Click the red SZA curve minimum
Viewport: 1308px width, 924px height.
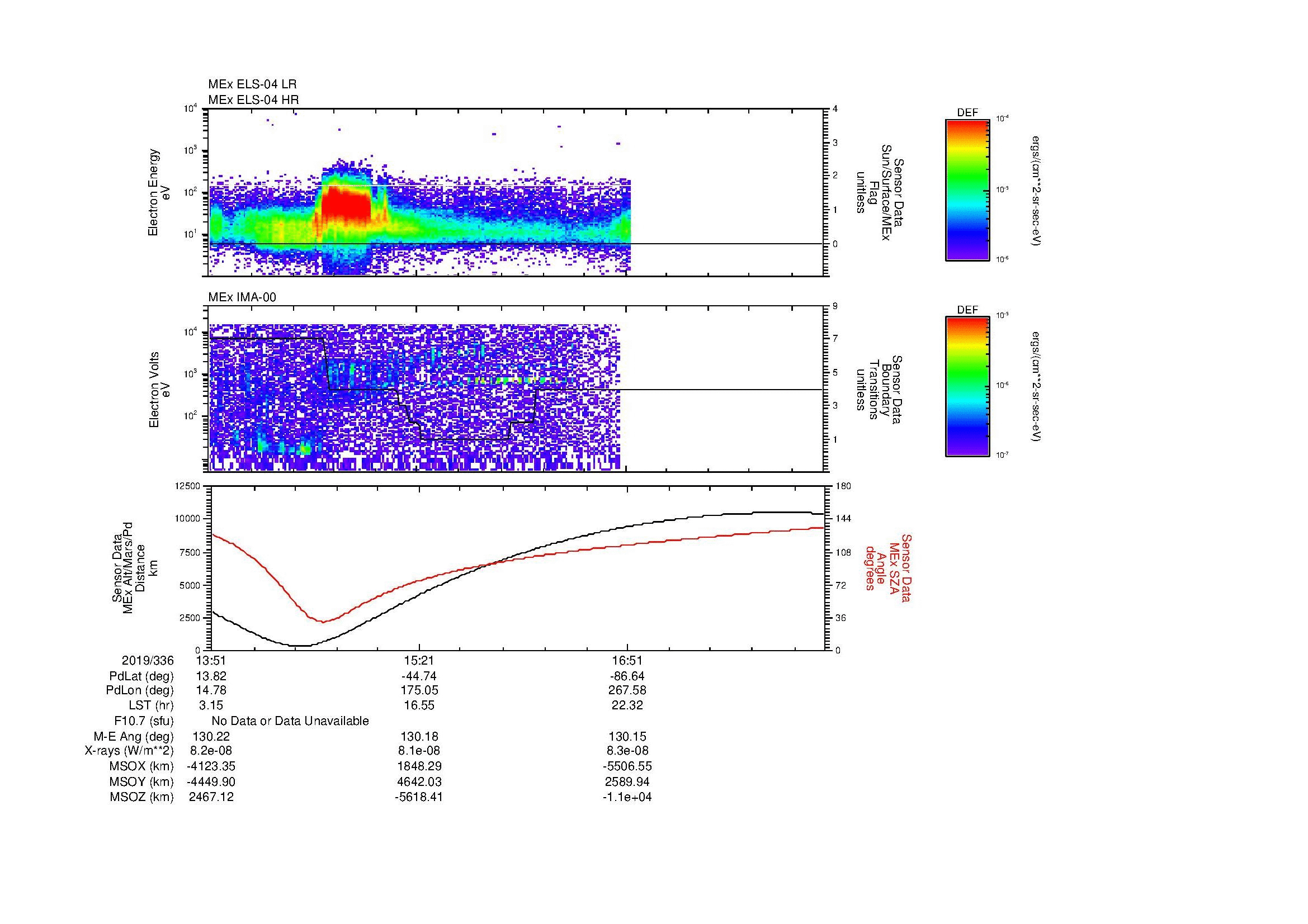click(x=323, y=622)
